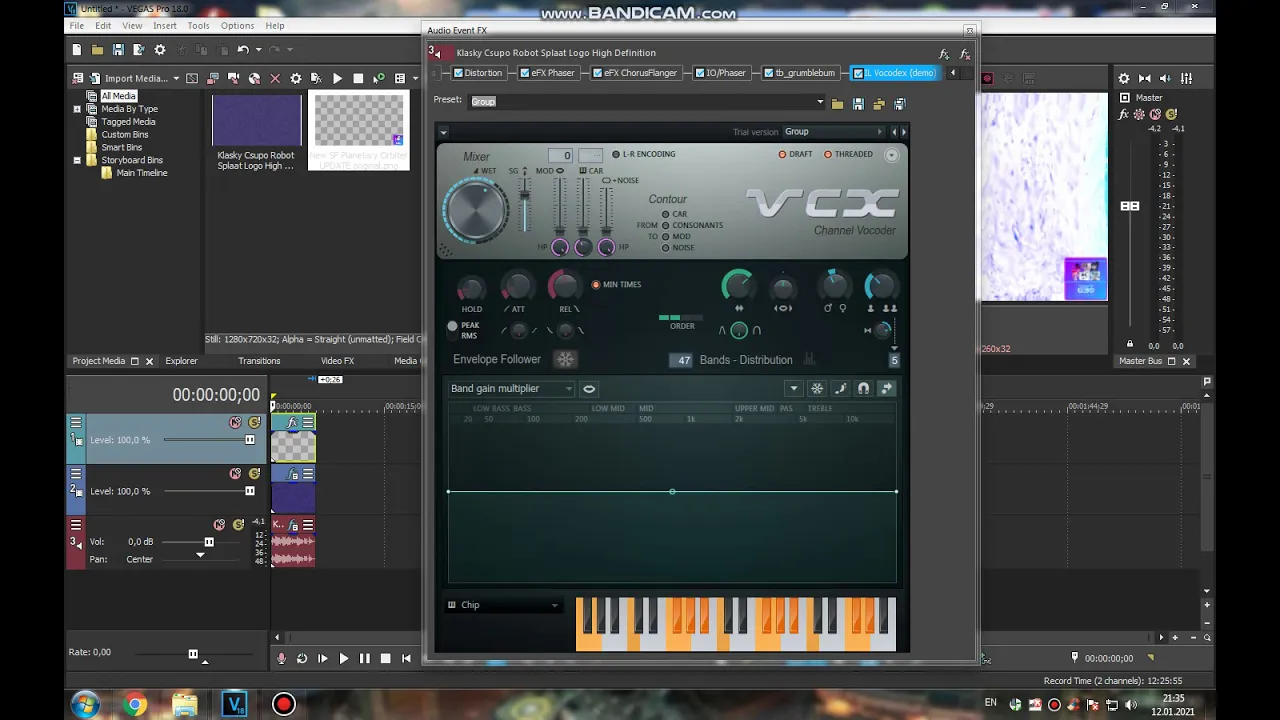Stop preview in the Project Media toolbar
1280x720 pixels.
pos(358,78)
